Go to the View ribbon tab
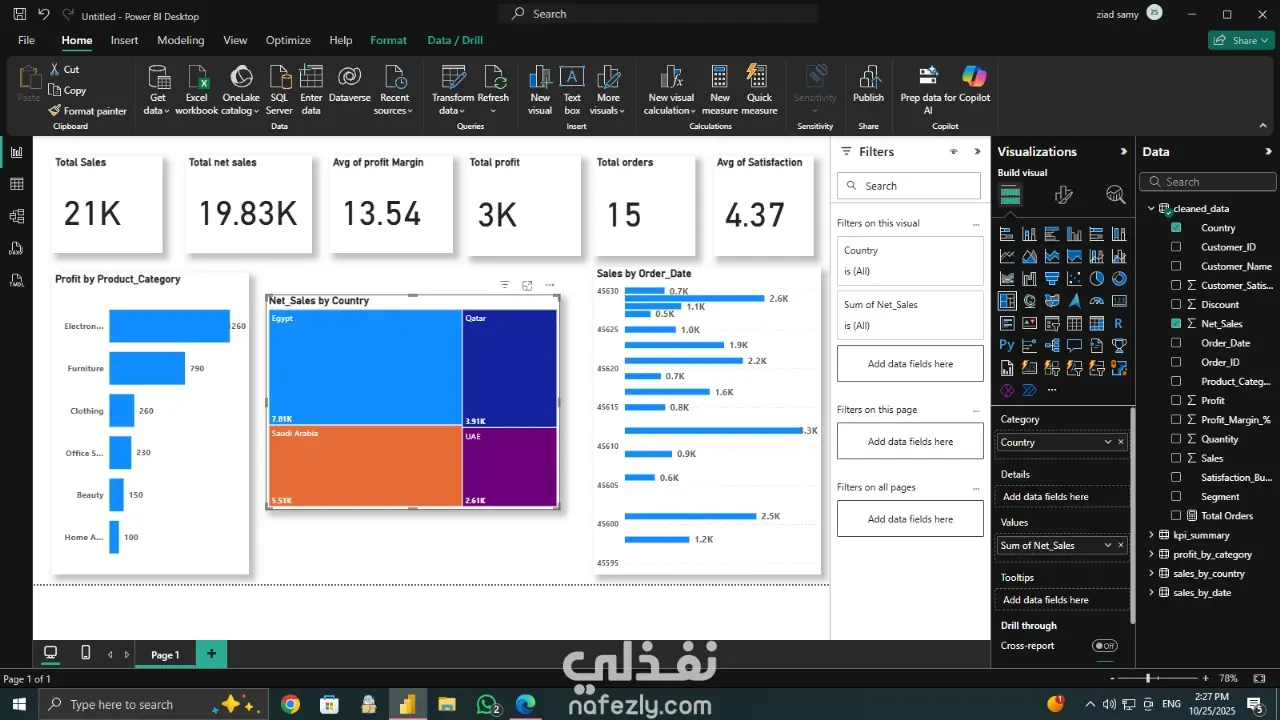 (235, 40)
